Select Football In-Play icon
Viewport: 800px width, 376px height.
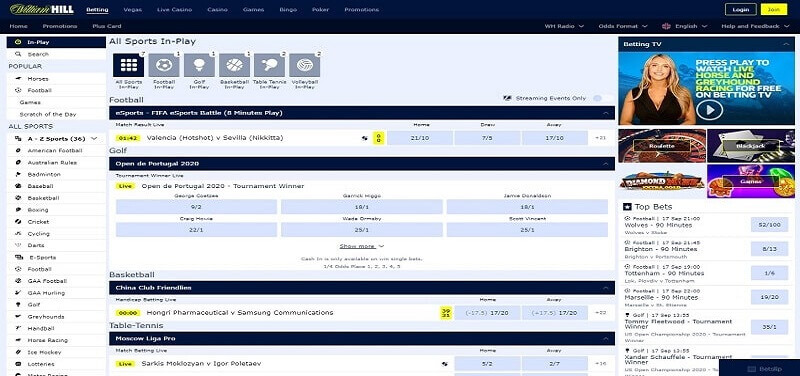click(164, 66)
